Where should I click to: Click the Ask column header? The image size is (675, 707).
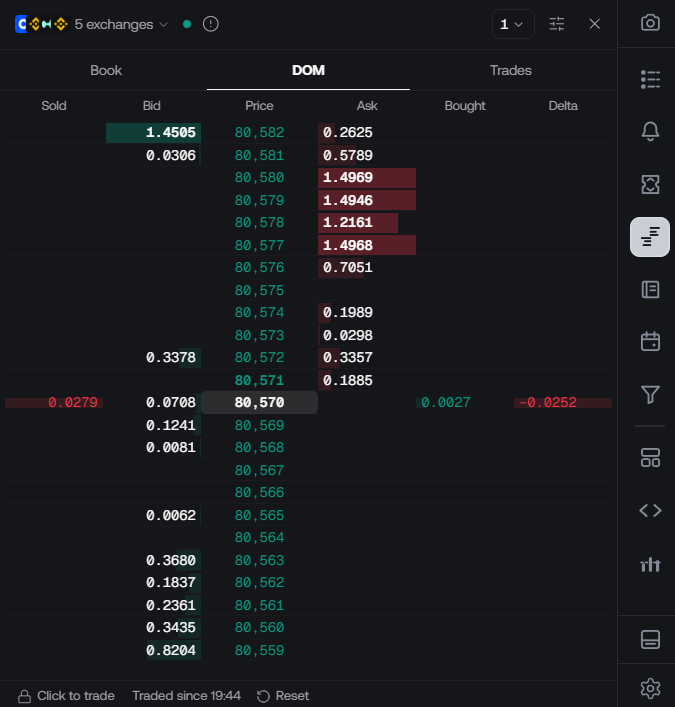367,106
